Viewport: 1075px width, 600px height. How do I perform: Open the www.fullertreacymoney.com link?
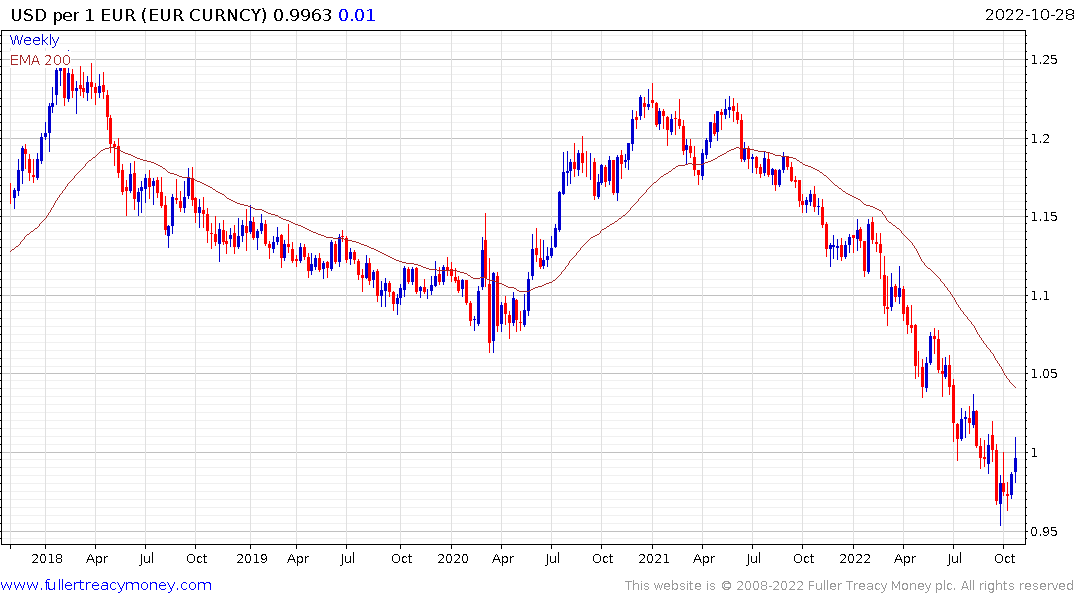106,585
